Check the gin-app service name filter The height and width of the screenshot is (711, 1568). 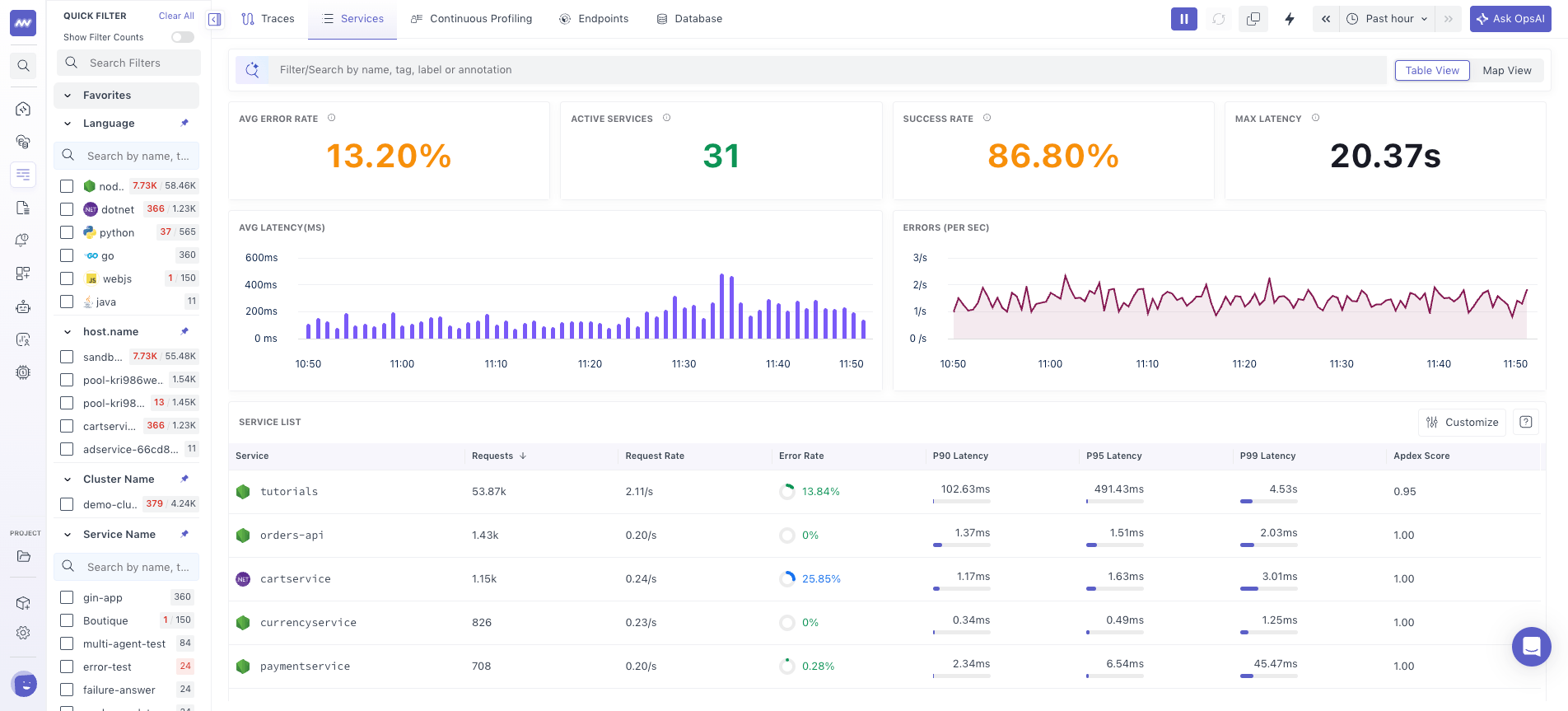click(x=67, y=597)
